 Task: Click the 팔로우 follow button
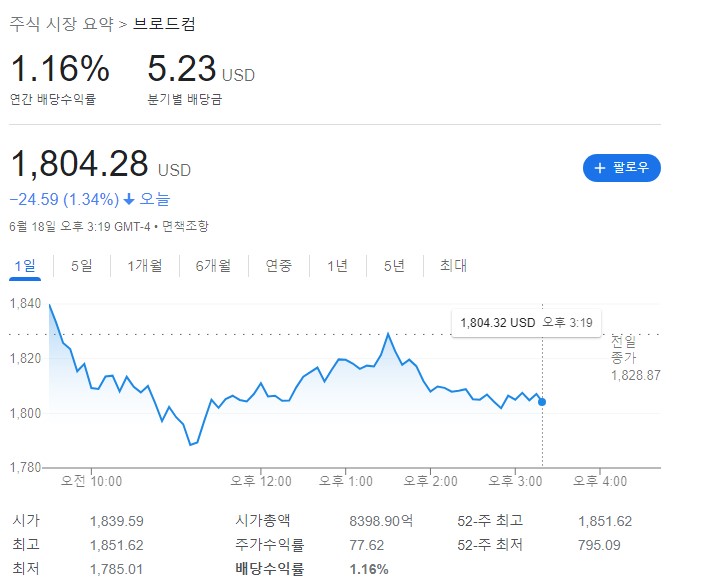click(x=622, y=168)
